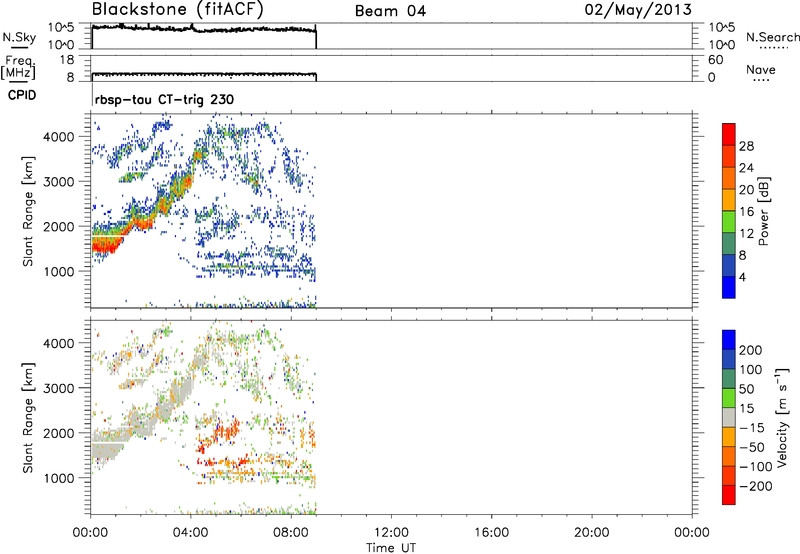Click the red bottom segment of Velocity color bar

point(729,495)
